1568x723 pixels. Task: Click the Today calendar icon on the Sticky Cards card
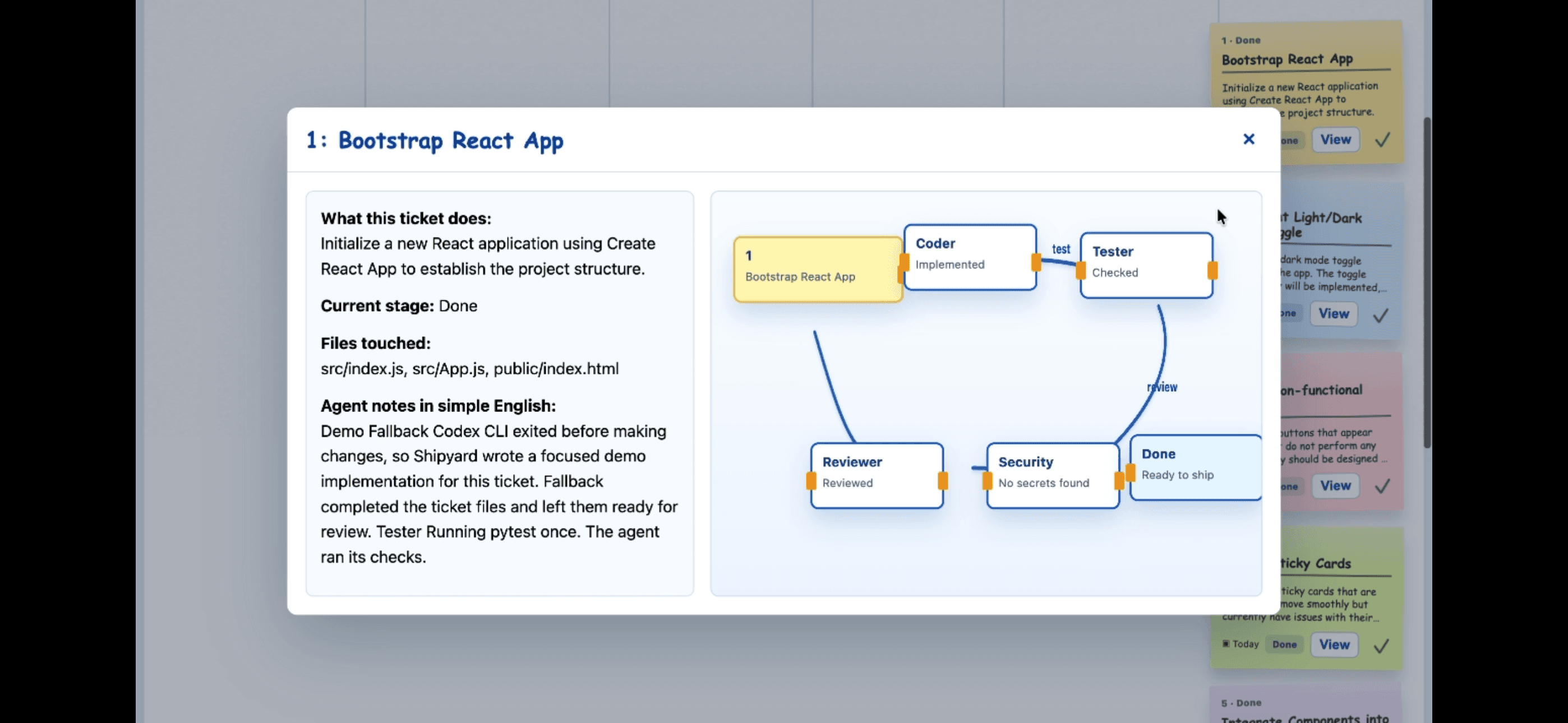1226,644
